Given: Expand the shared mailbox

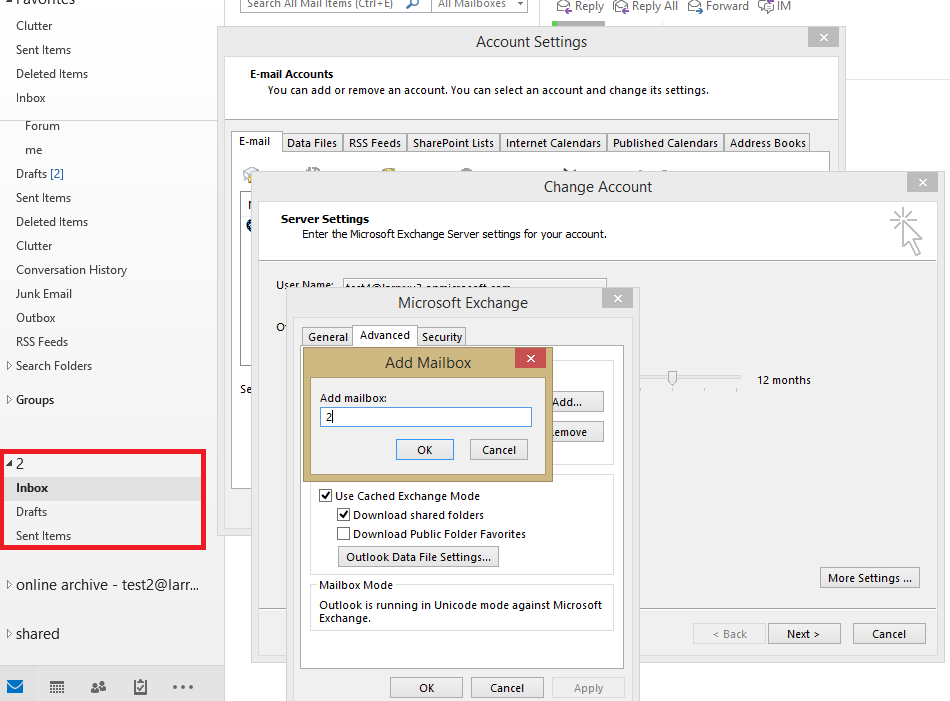Looking at the screenshot, I should pyautogui.click(x=8, y=634).
